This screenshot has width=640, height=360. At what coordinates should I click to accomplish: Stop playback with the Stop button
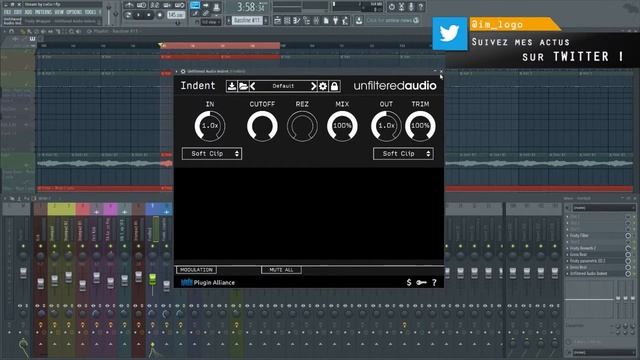pyautogui.click(x=149, y=15)
